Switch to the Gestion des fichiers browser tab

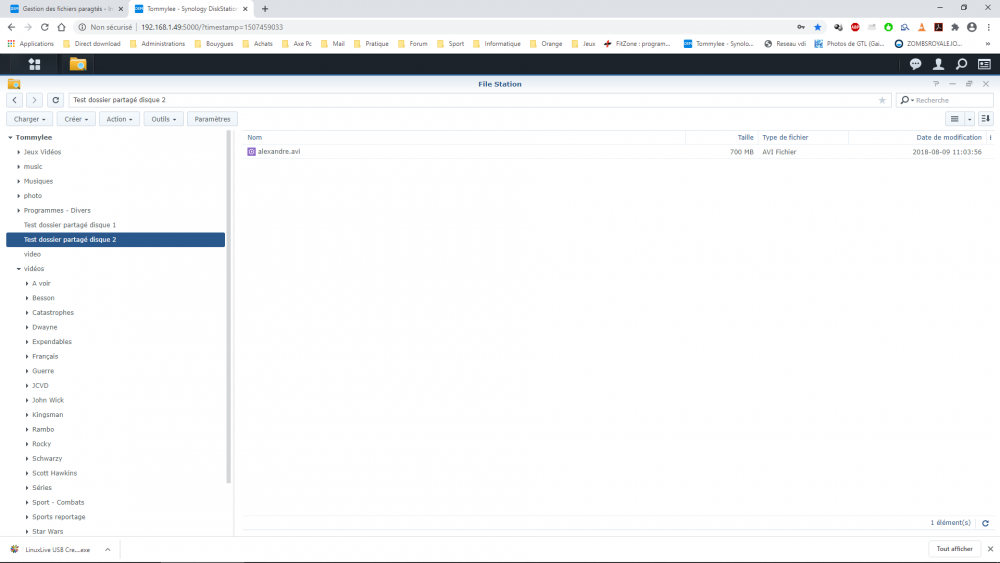coord(65,8)
